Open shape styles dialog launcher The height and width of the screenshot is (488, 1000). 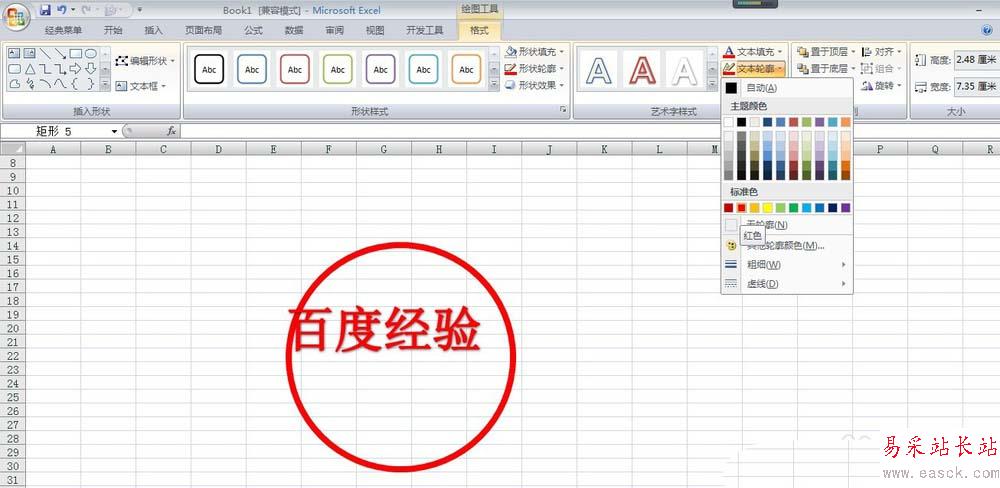[563, 110]
